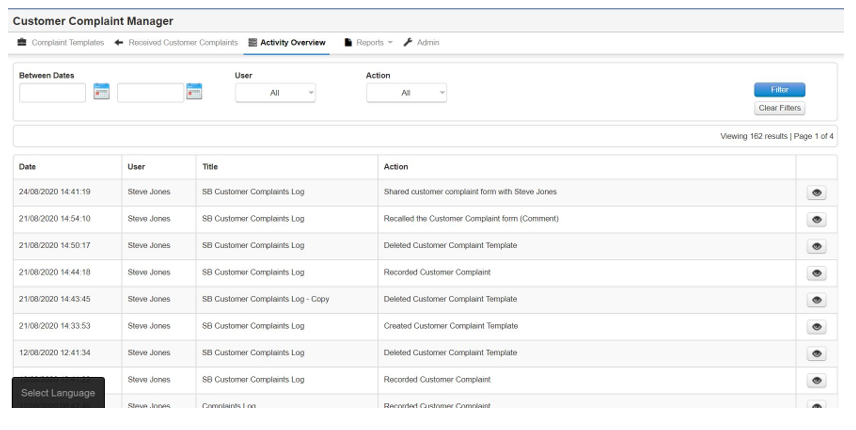
Task: Open the Select Language widget
Action: click(x=58, y=392)
